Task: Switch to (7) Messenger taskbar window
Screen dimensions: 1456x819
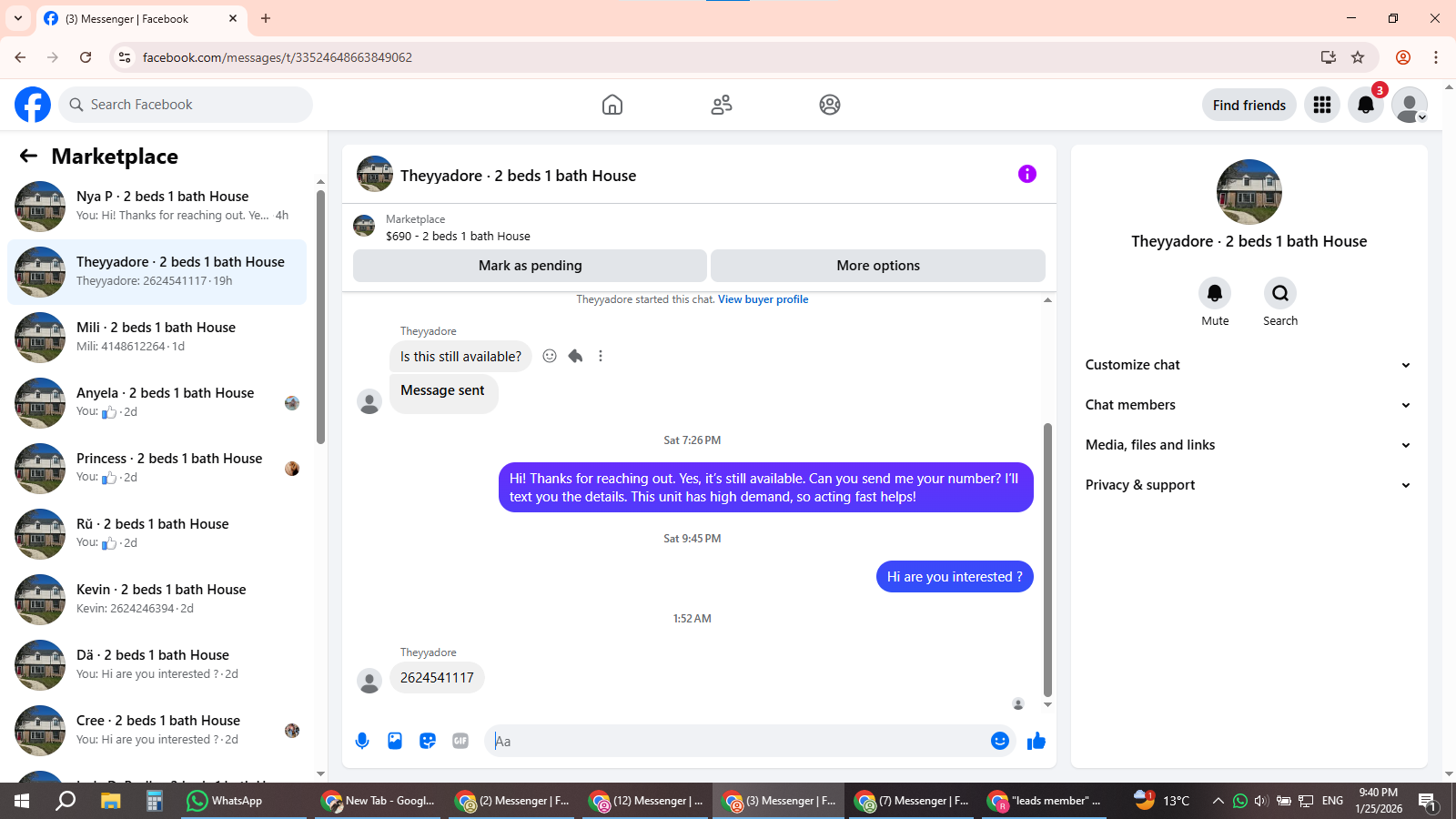Action: click(x=912, y=801)
